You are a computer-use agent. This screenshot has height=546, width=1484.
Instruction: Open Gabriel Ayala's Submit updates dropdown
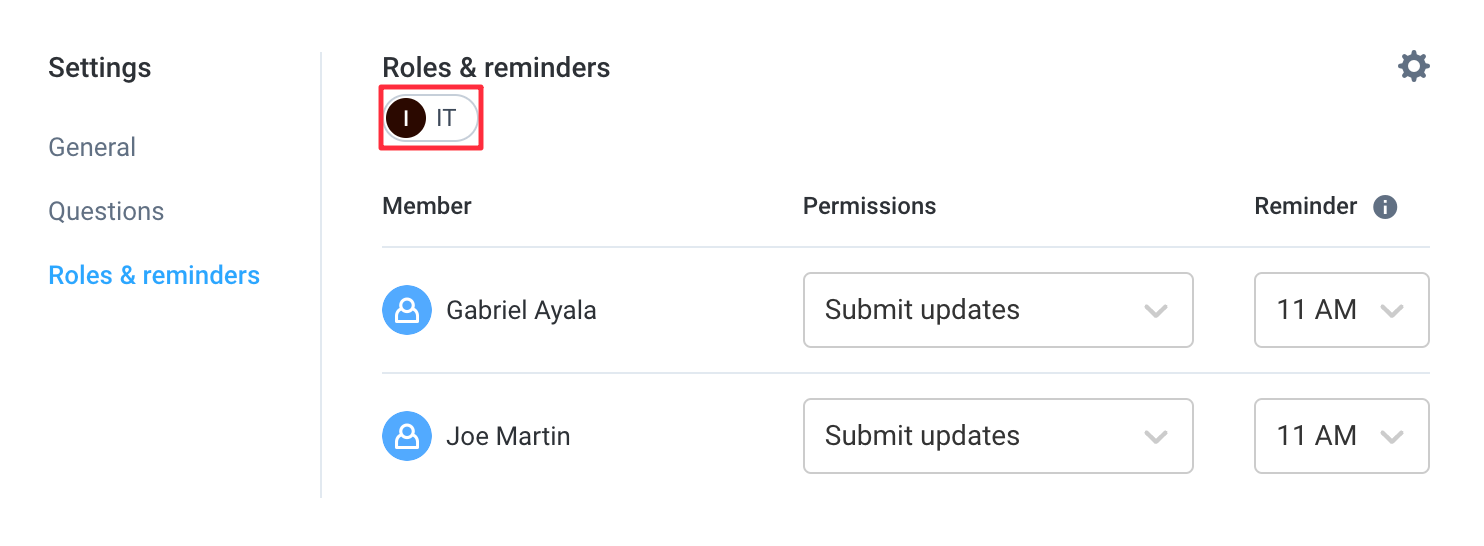tap(998, 310)
